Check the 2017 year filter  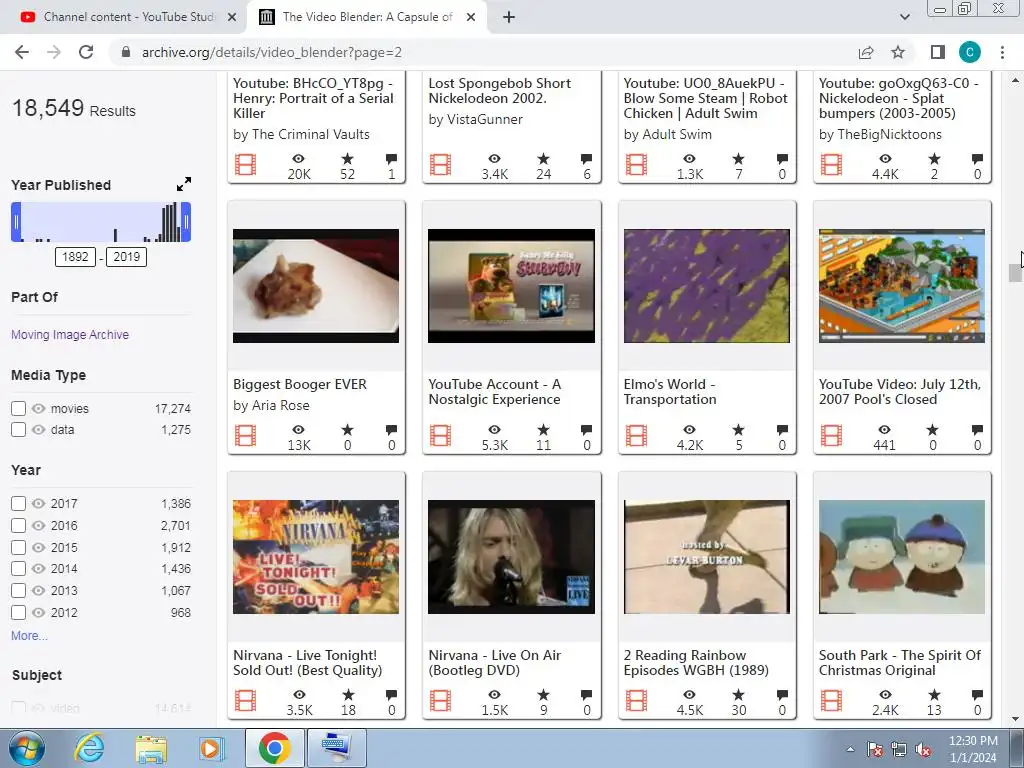[18, 504]
